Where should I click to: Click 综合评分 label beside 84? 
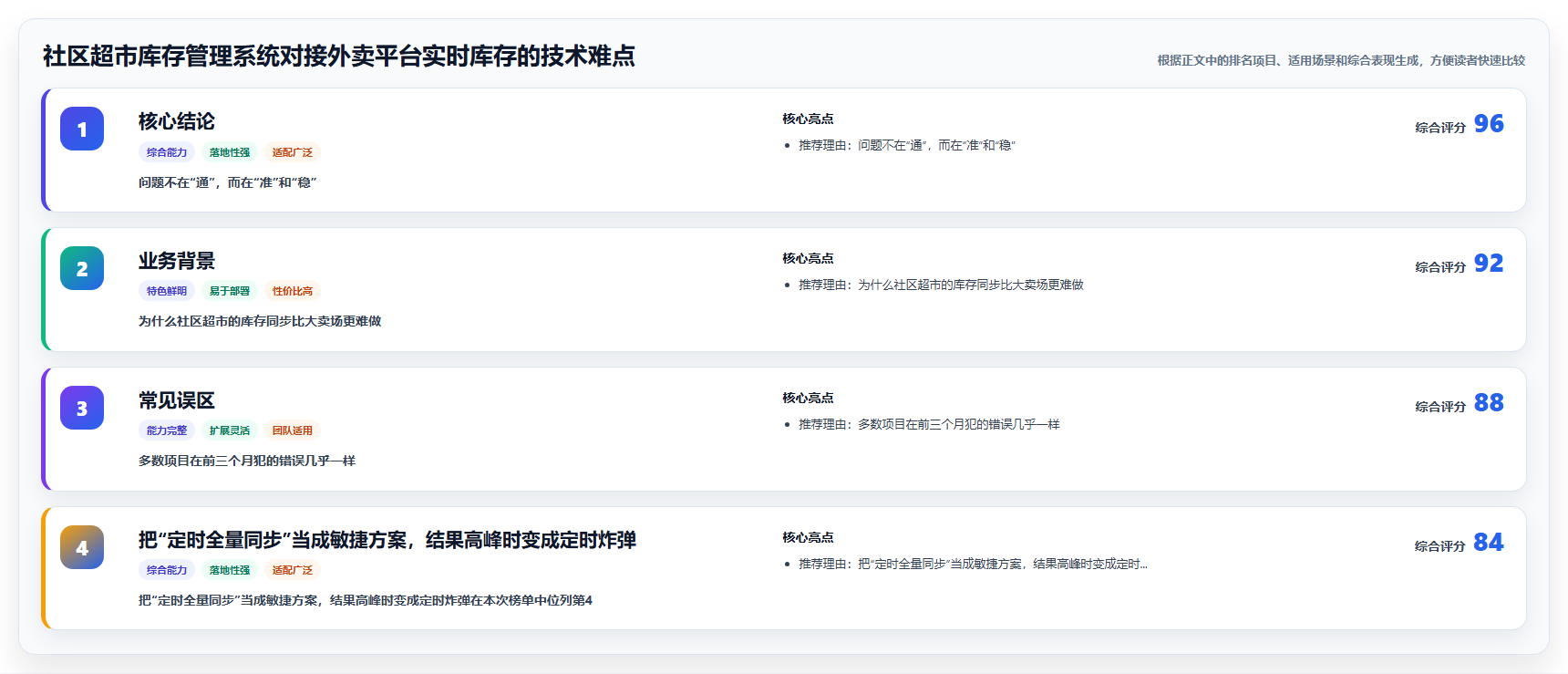[x=1440, y=546]
